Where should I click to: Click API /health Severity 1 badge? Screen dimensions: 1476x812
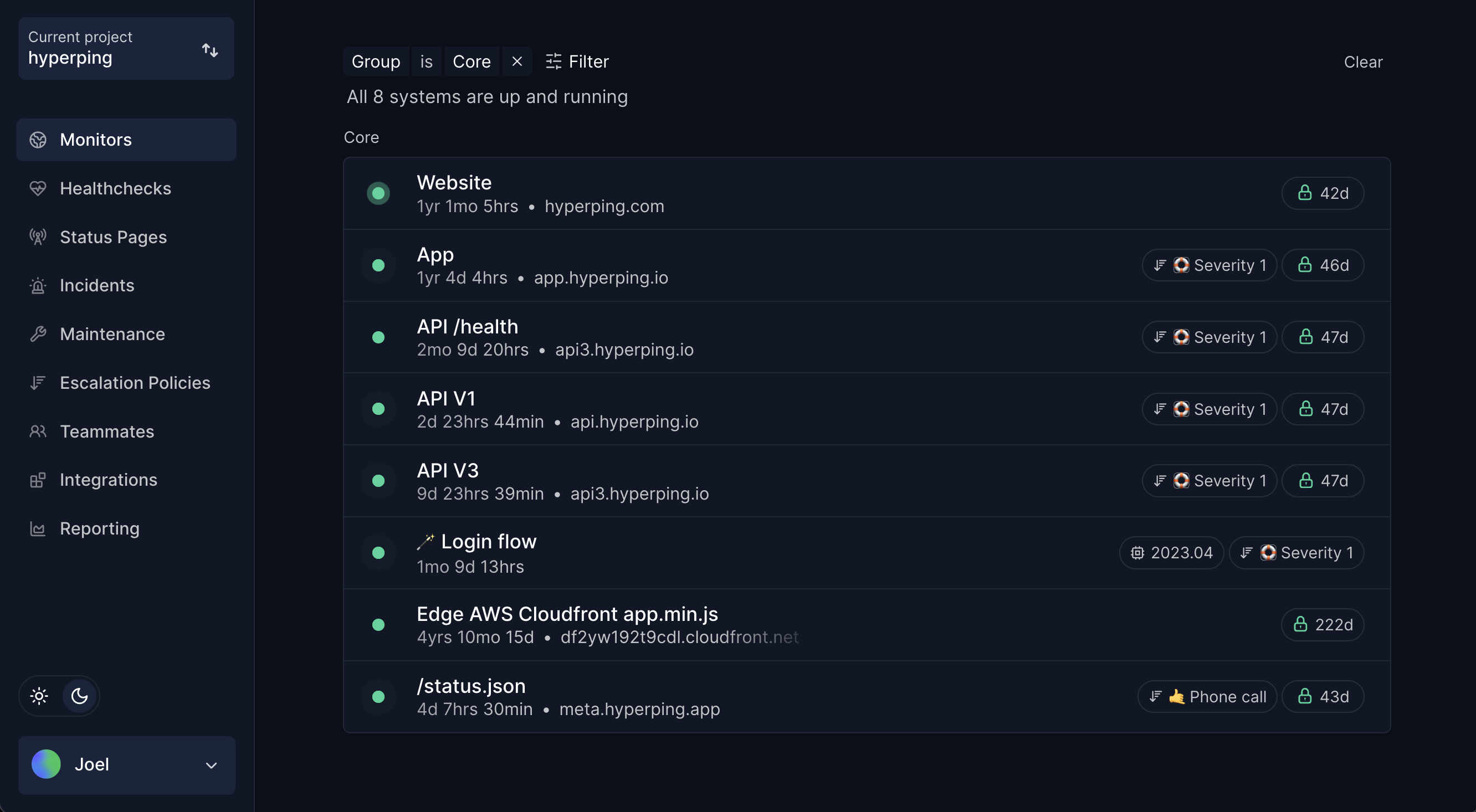[1209, 337]
